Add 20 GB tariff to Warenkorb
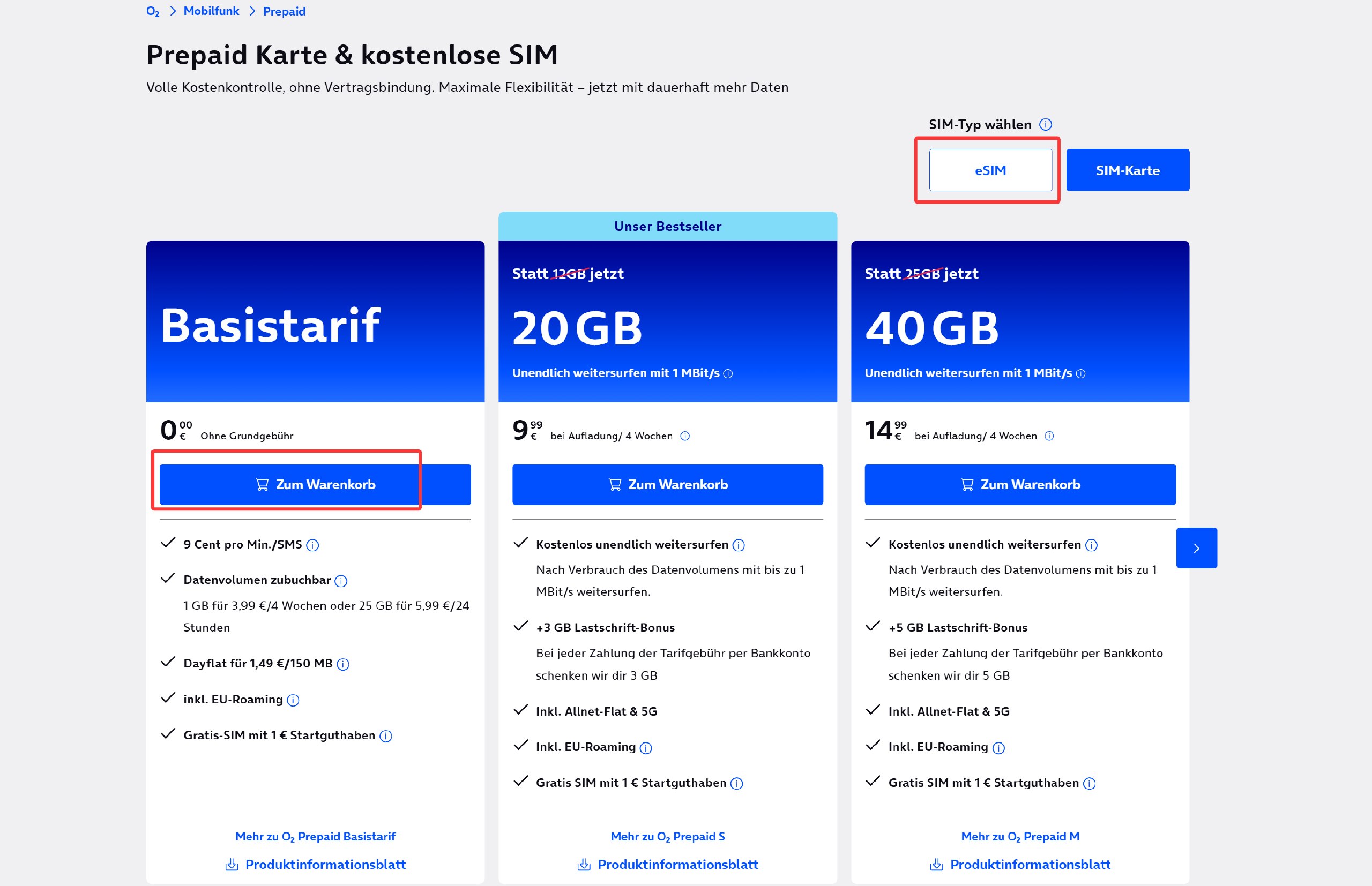This screenshot has height=886, width=1372. point(668,485)
